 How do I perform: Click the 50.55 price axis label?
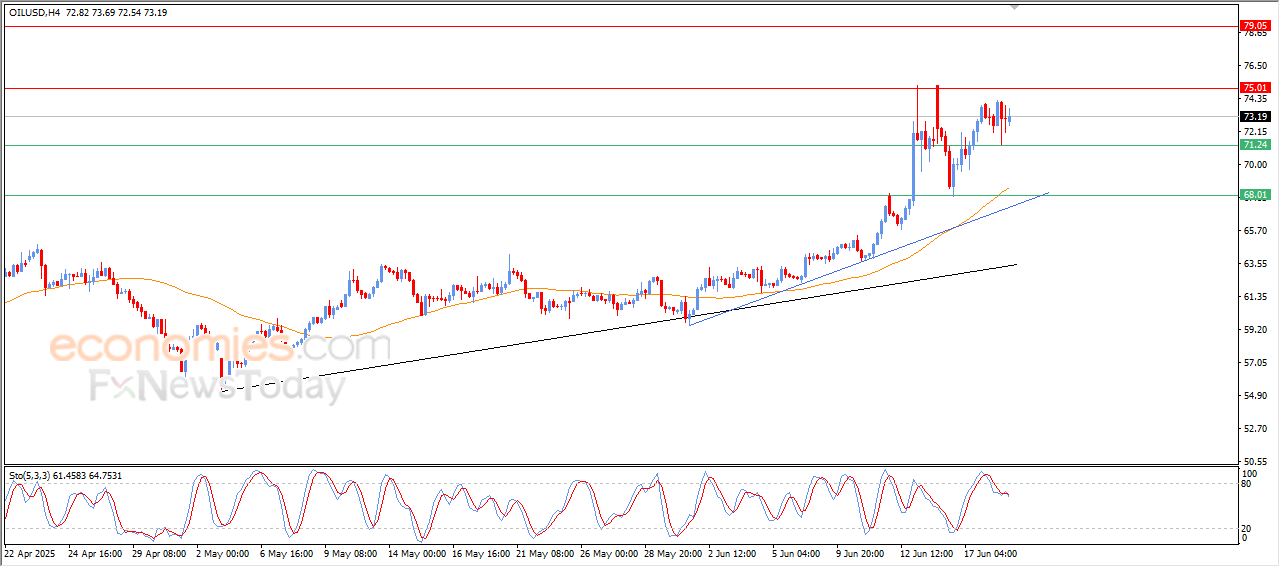coord(1254,462)
